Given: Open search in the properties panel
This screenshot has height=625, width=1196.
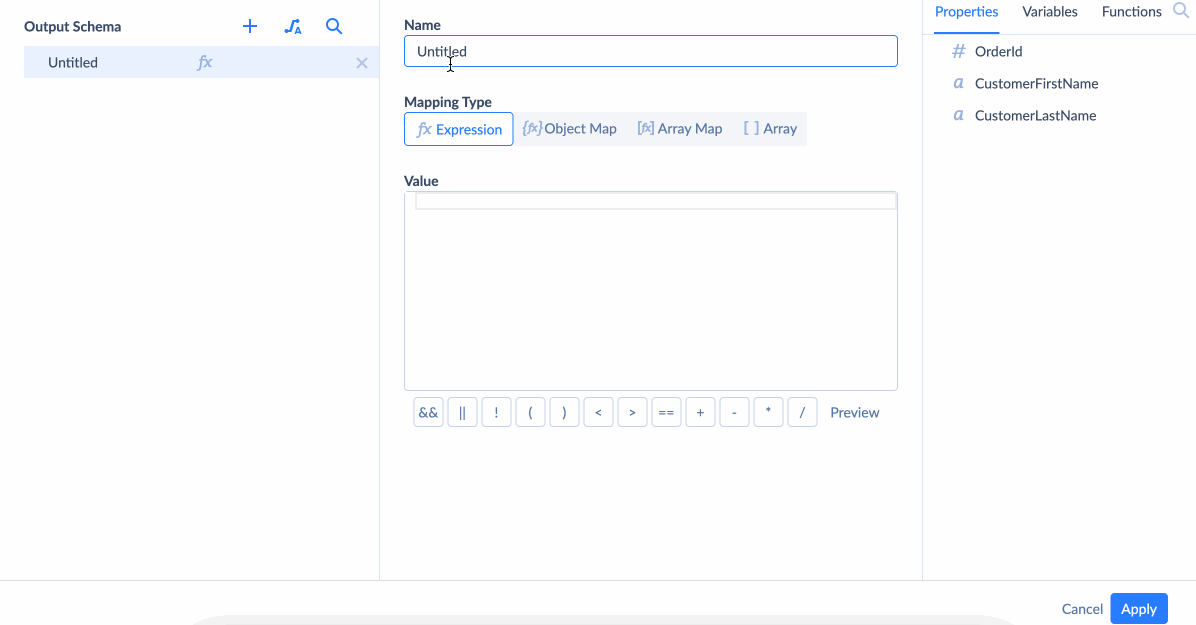Looking at the screenshot, I should point(1181,11).
